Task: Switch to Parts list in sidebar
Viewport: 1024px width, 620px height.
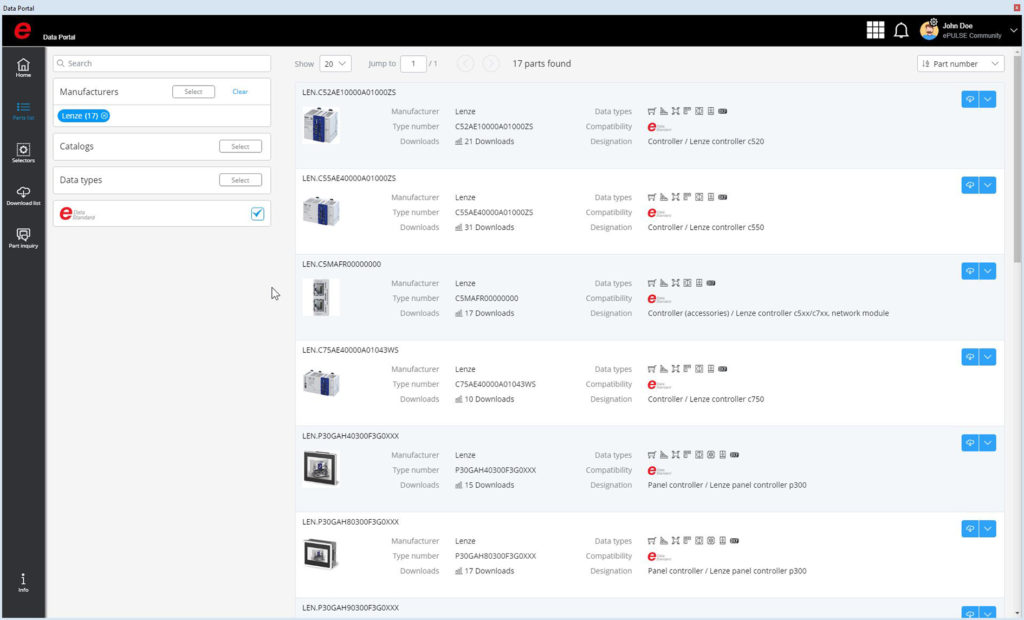Action: coord(23,110)
